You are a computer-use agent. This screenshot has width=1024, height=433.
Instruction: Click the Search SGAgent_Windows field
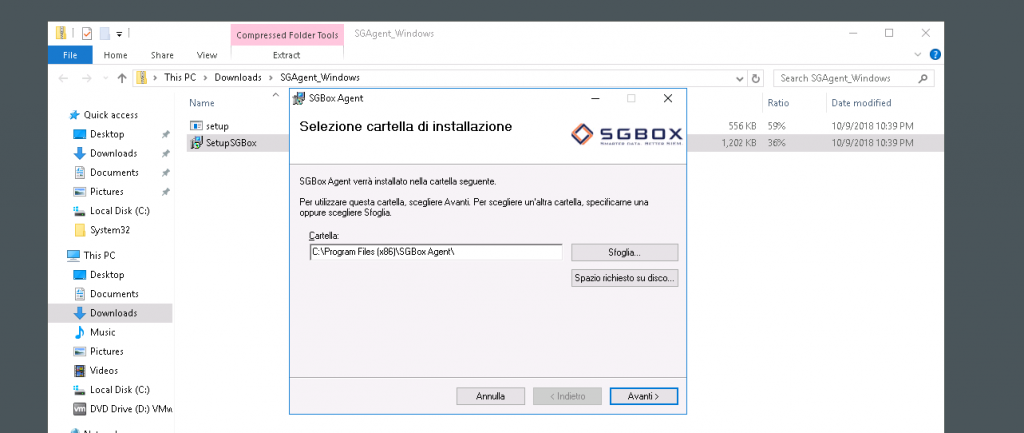click(x=853, y=78)
